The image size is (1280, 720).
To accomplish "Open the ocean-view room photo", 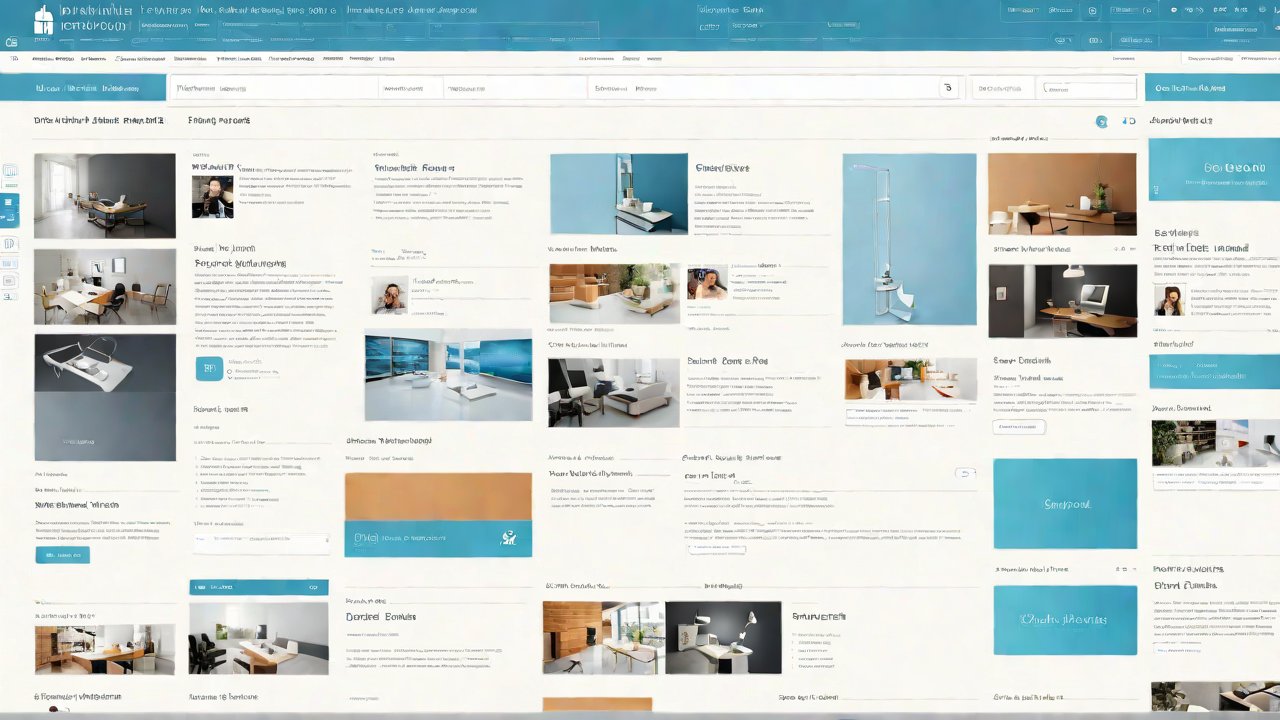I will coord(448,374).
